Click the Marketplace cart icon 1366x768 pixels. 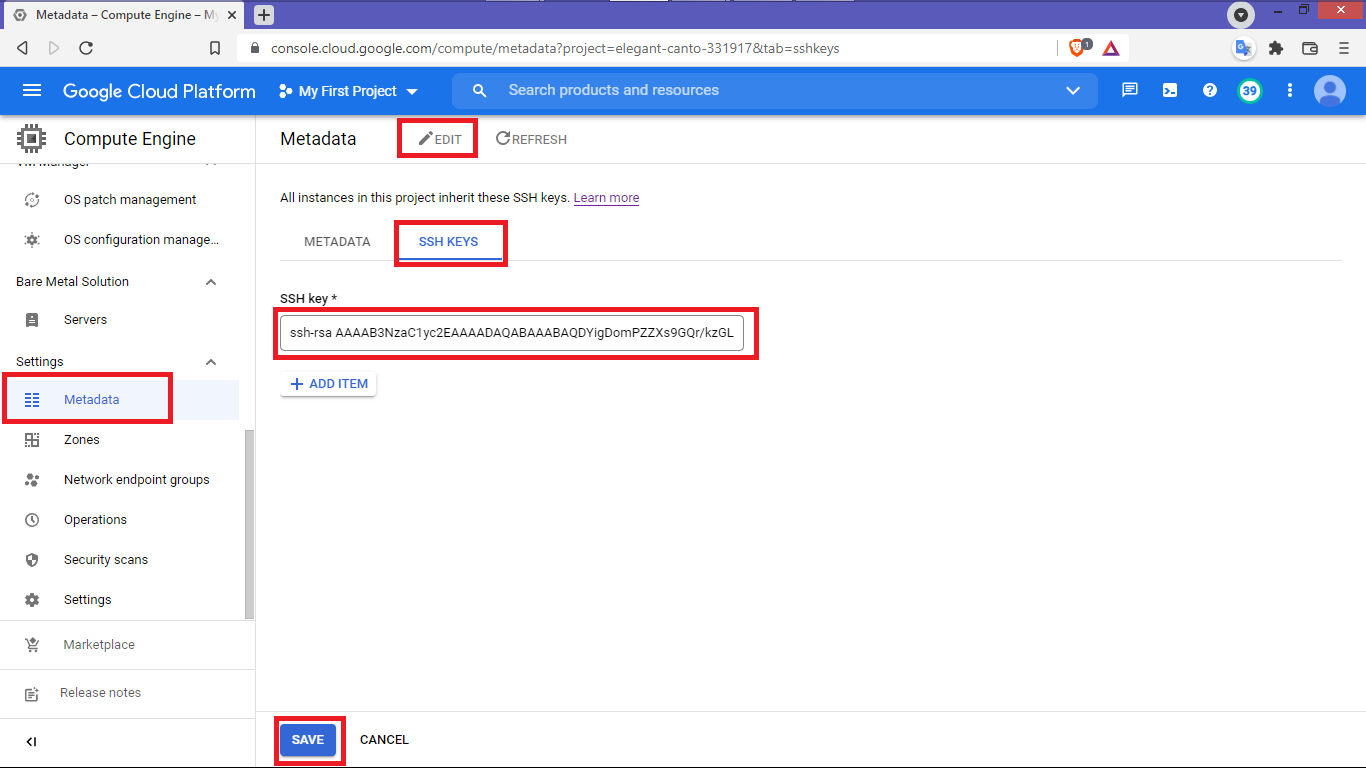(x=32, y=645)
